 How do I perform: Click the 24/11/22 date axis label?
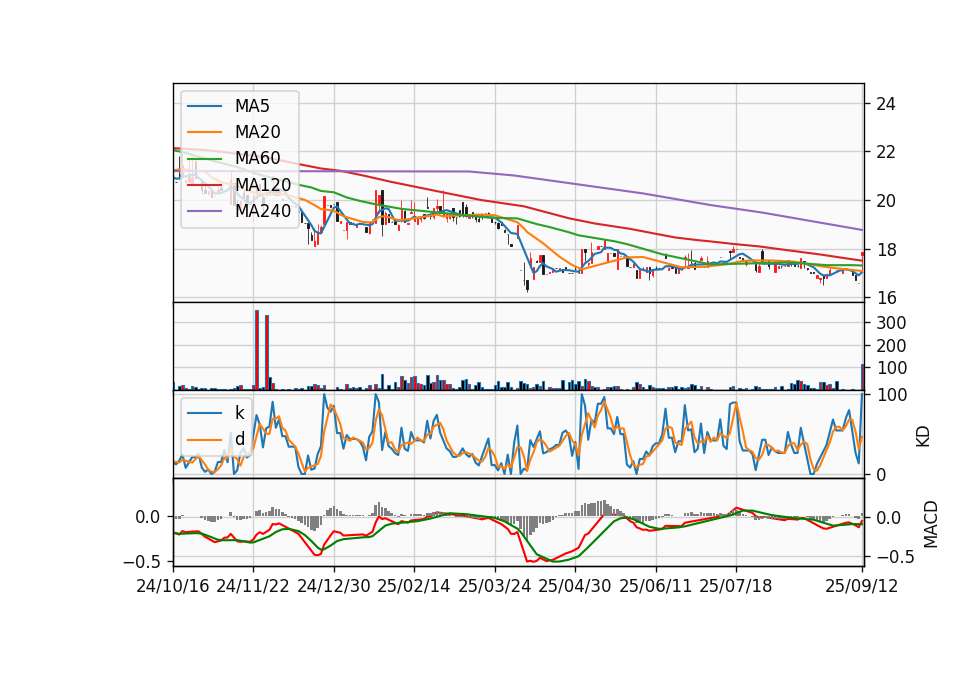pos(253,586)
